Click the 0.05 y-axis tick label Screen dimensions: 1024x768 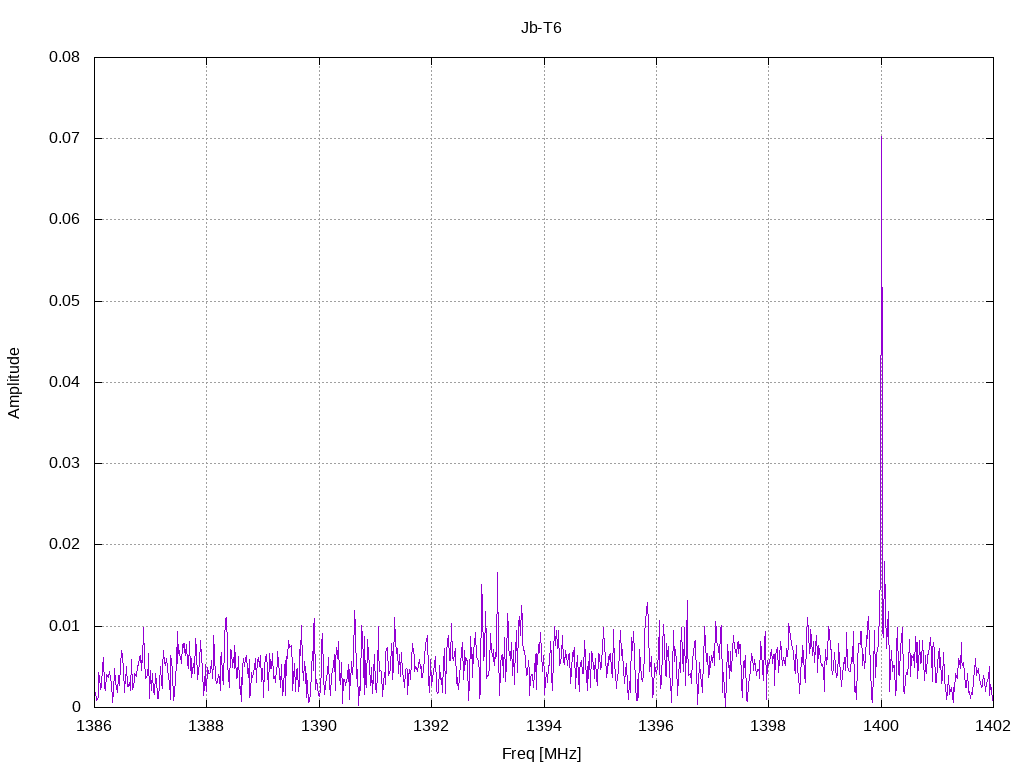[x=64, y=301]
